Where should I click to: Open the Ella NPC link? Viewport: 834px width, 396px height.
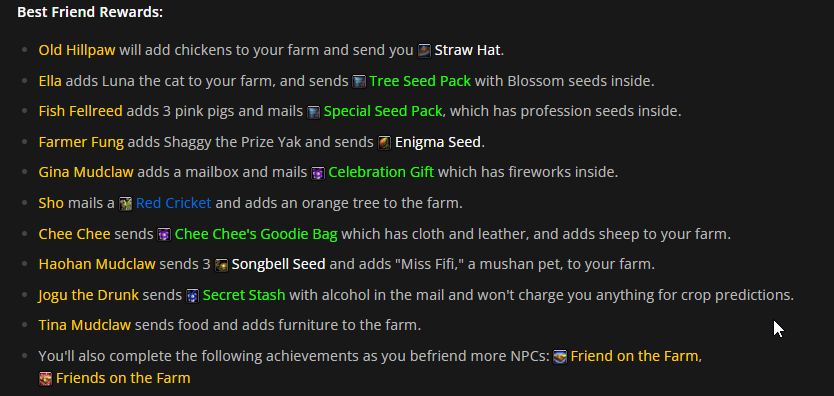click(50, 81)
